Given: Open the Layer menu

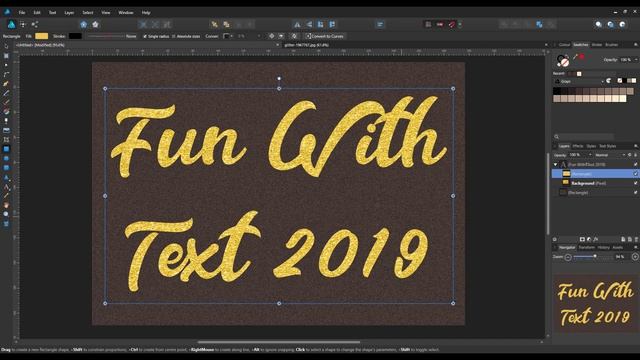Looking at the screenshot, I should coord(69,13).
